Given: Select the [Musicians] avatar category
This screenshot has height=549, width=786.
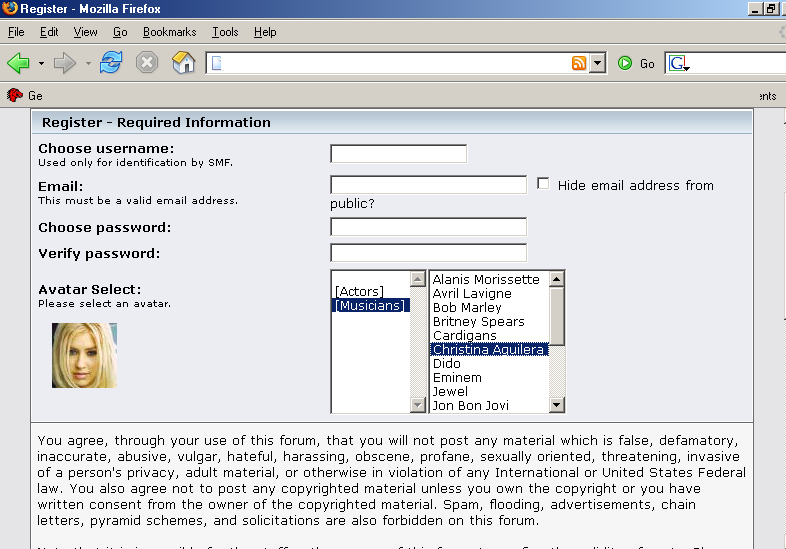Looking at the screenshot, I should 370,305.
